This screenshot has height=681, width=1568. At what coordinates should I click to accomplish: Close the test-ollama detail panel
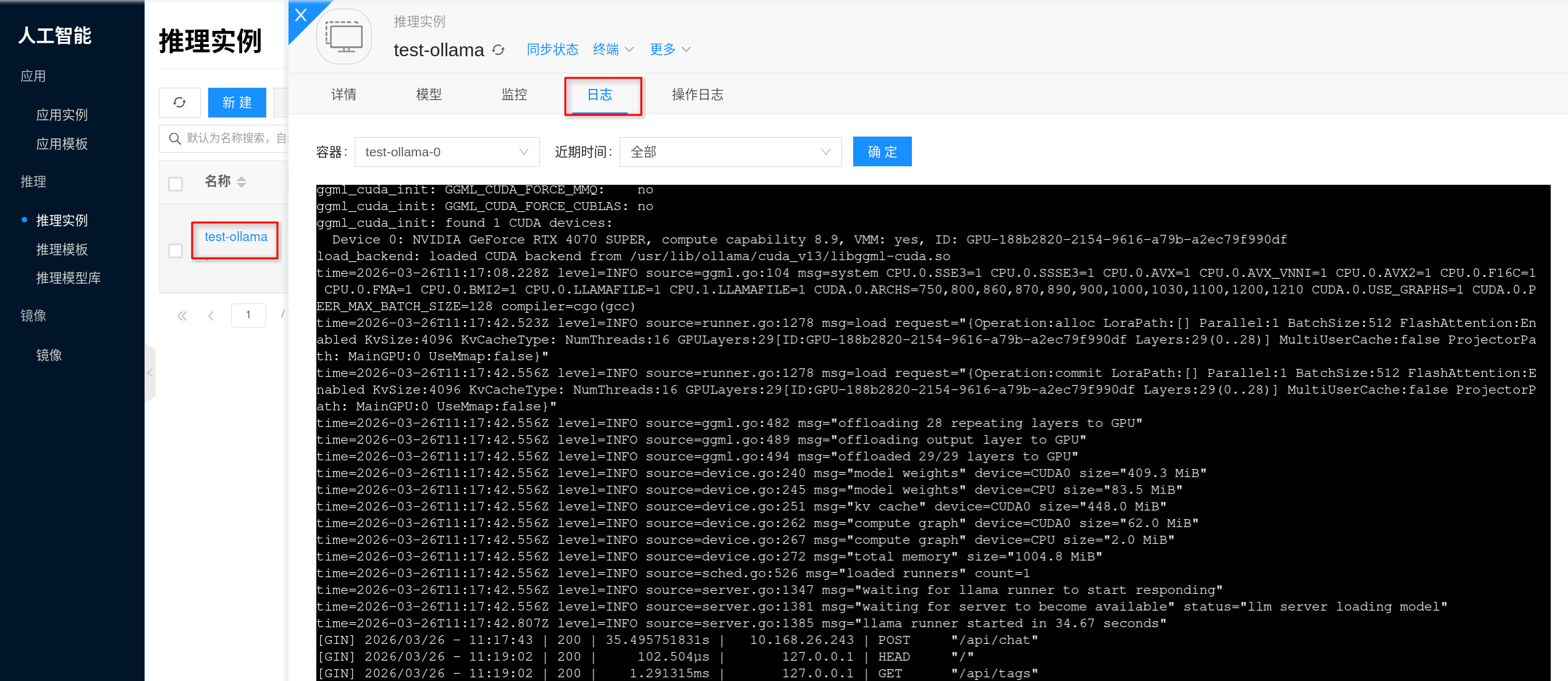tap(301, 15)
